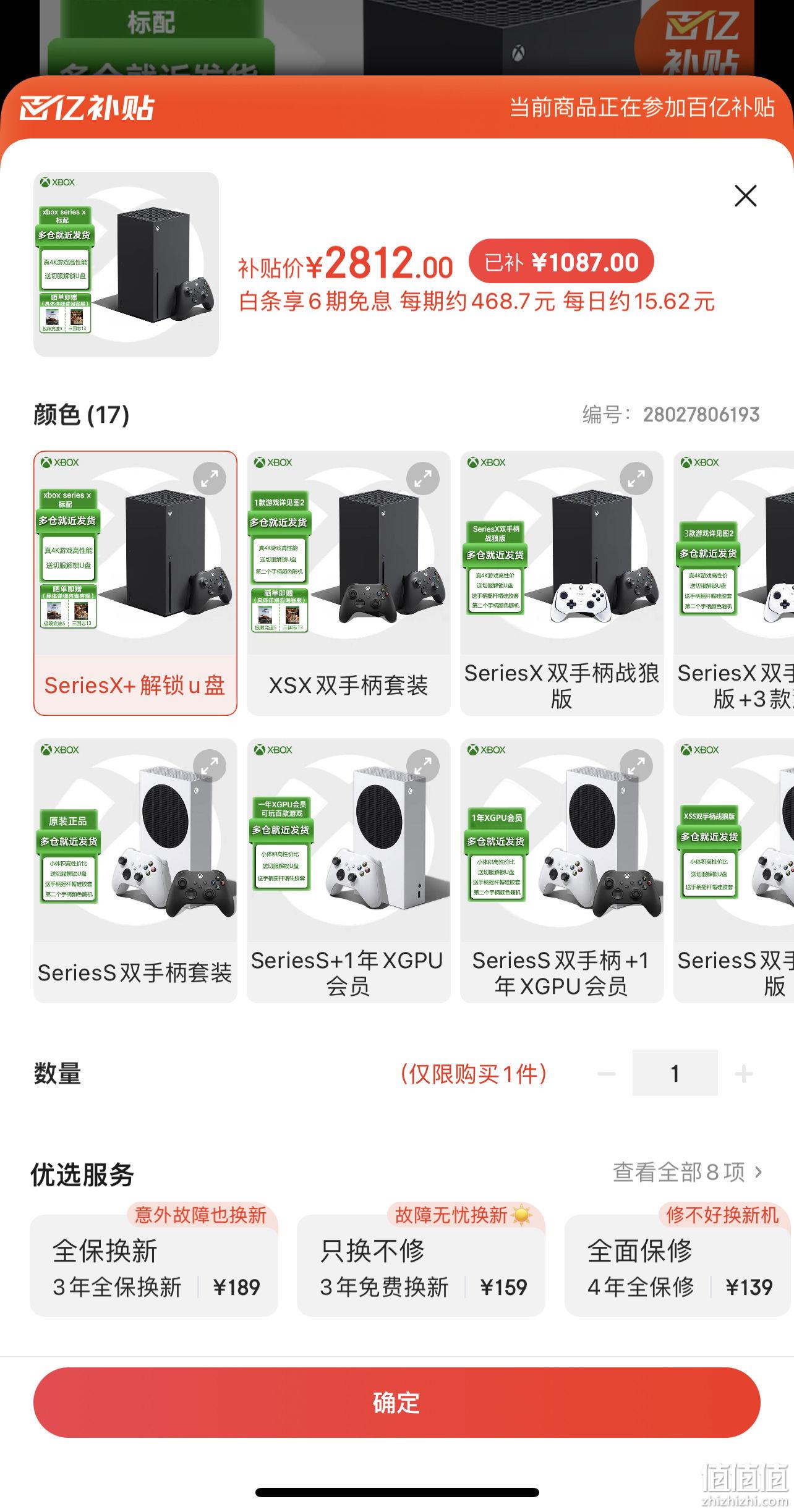794x1512 pixels.
Task: Add the 全面保修 4-year ¥139 service
Action: coord(678,1266)
